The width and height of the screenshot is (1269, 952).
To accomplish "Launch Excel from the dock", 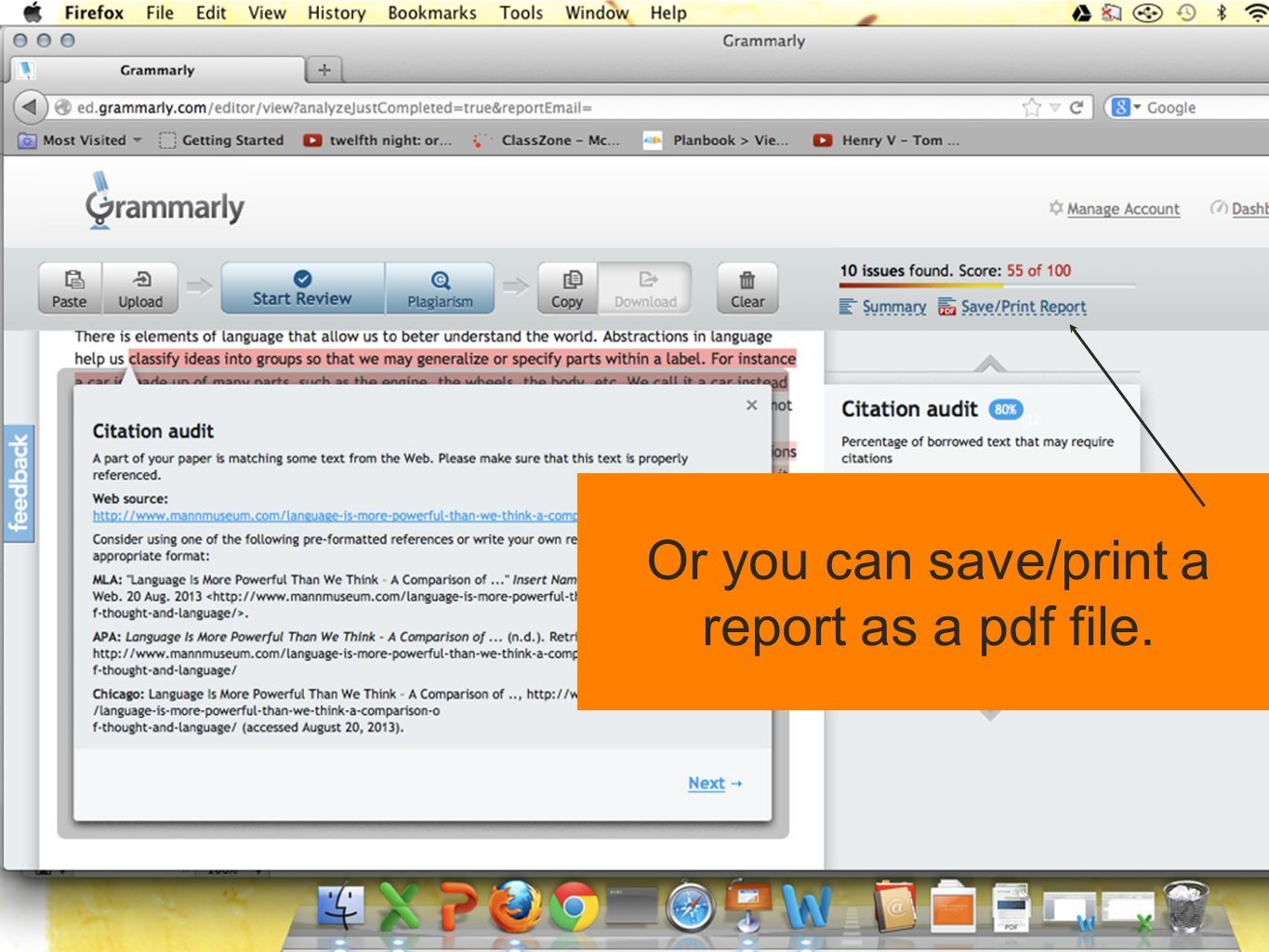I will (400, 906).
